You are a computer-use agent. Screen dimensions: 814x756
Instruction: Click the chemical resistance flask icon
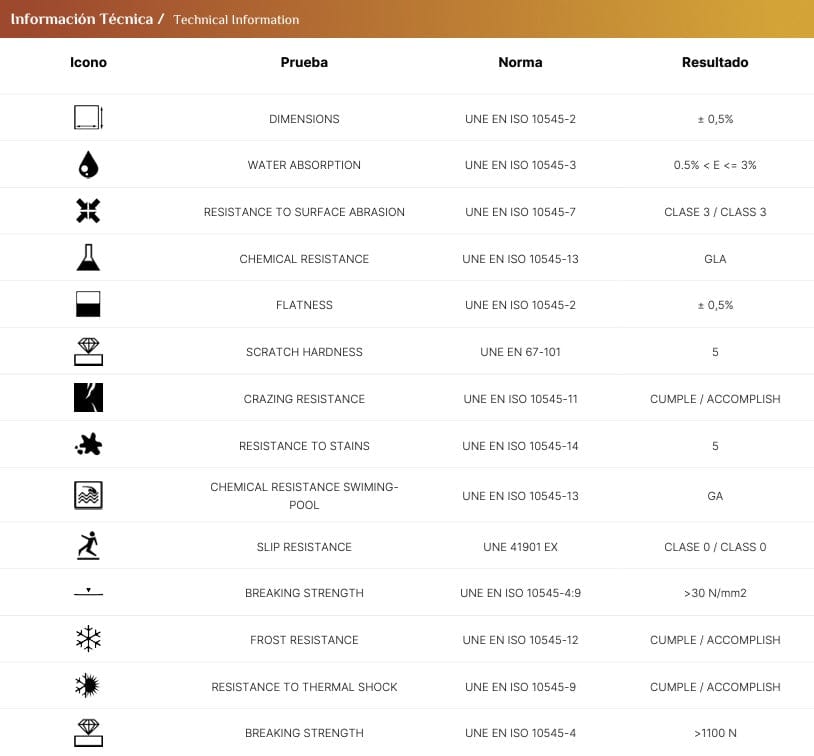88,258
